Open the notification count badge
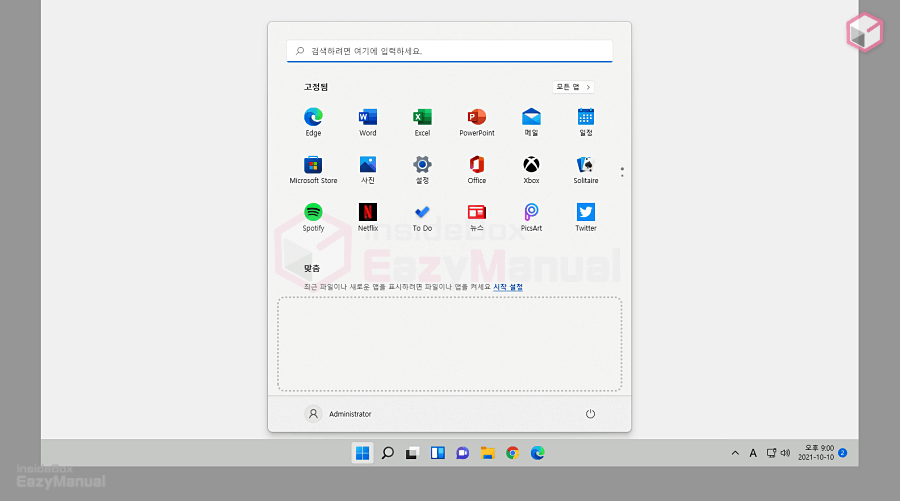 pos(843,453)
